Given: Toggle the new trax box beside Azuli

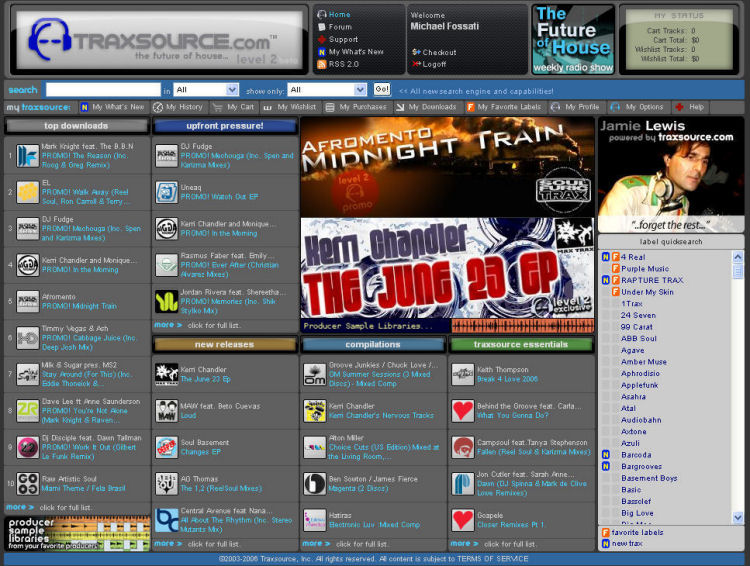Looking at the screenshot, I should 606,443.
